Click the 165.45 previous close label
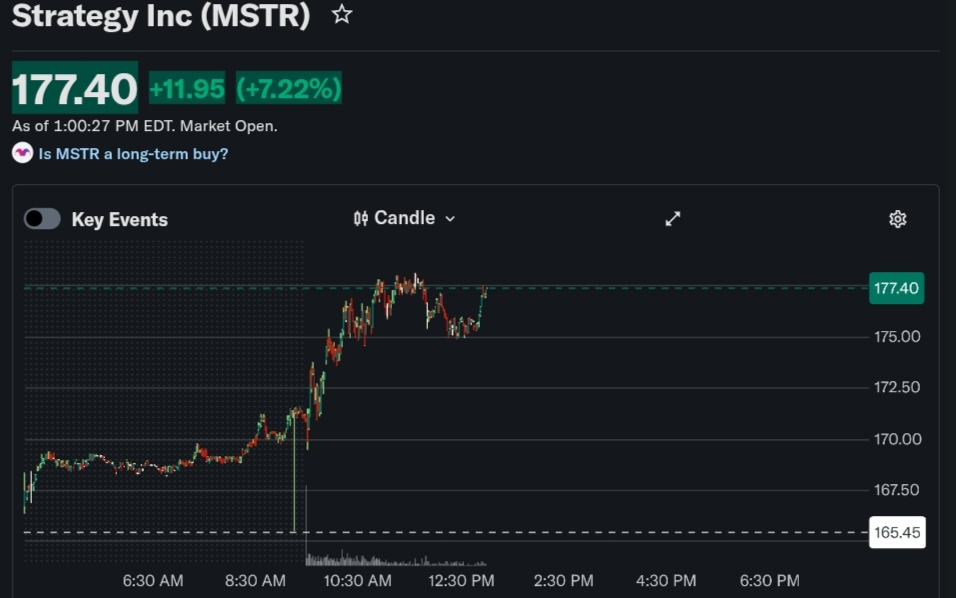Screen dimensions: 956x598 point(897,532)
